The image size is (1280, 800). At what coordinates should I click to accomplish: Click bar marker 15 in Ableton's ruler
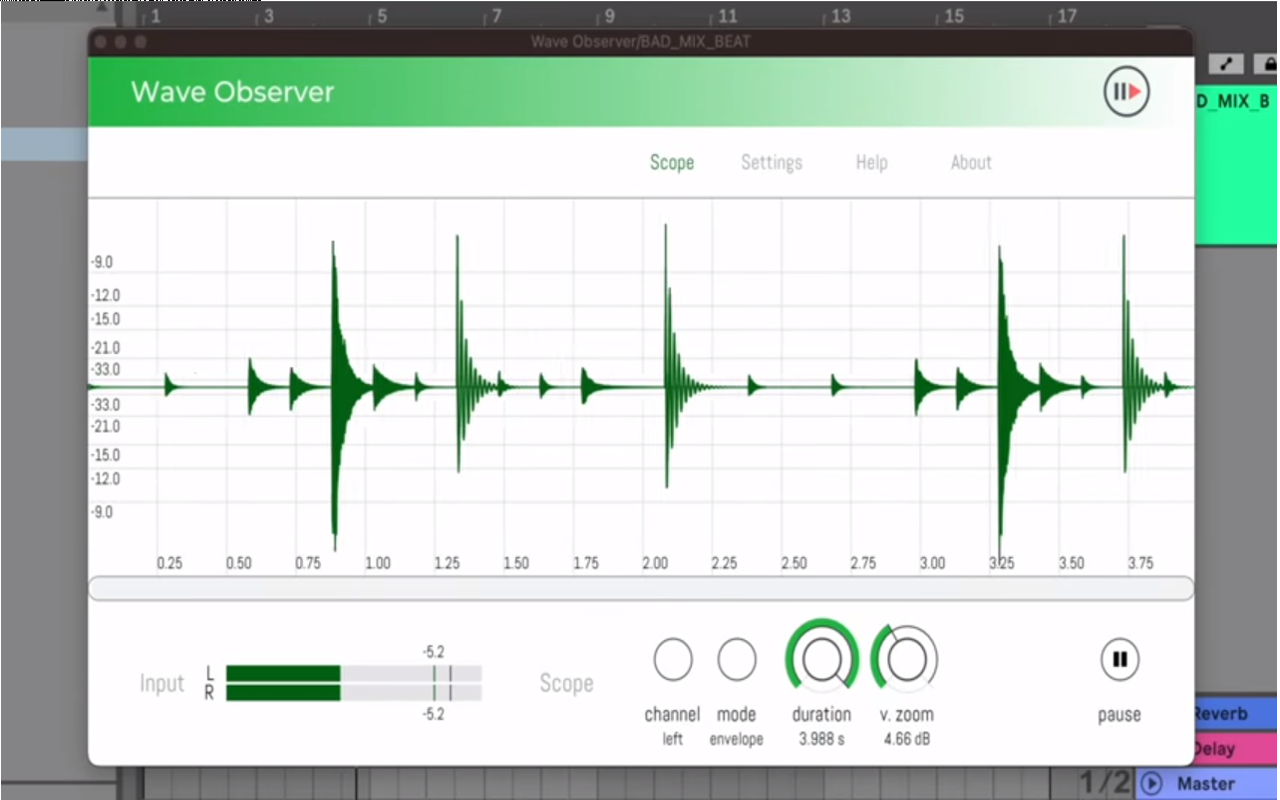(x=955, y=17)
